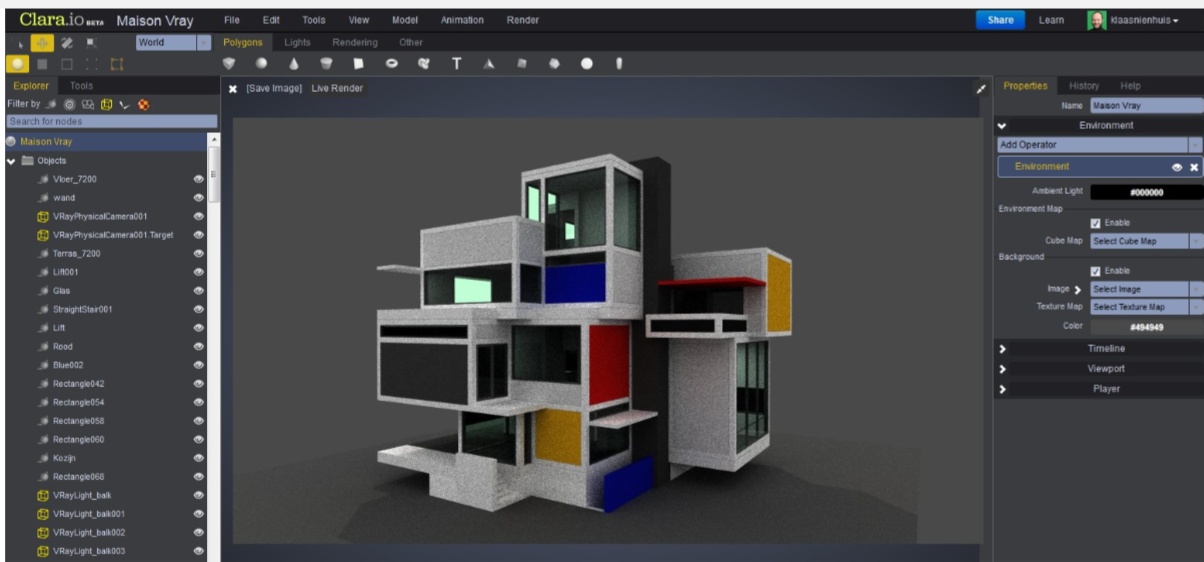Open the History tab
This screenshot has width=1204, height=562.
pos(1083,86)
